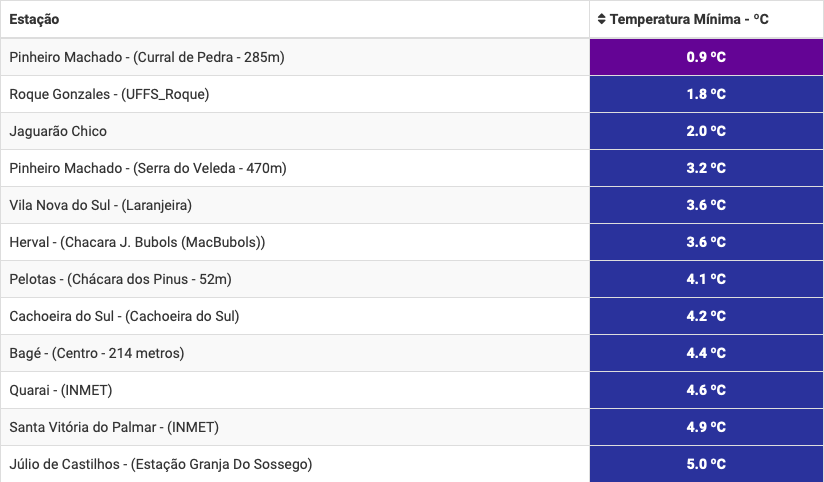The width and height of the screenshot is (824, 482).
Task: Click the 5.0 ºC temperature cell
Action: click(706, 464)
